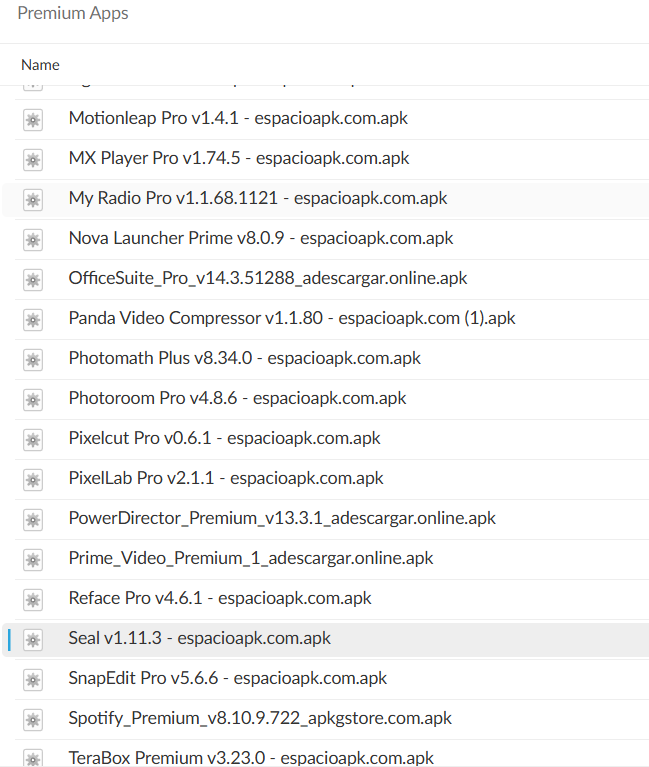Click the Motionleap Pro apk file icon
The width and height of the screenshot is (649, 767).
click(x=33, y=120)
